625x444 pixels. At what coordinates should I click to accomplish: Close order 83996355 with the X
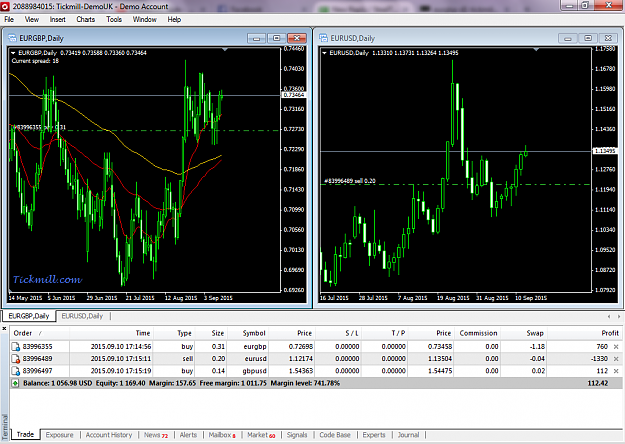(x=616, y=347)
